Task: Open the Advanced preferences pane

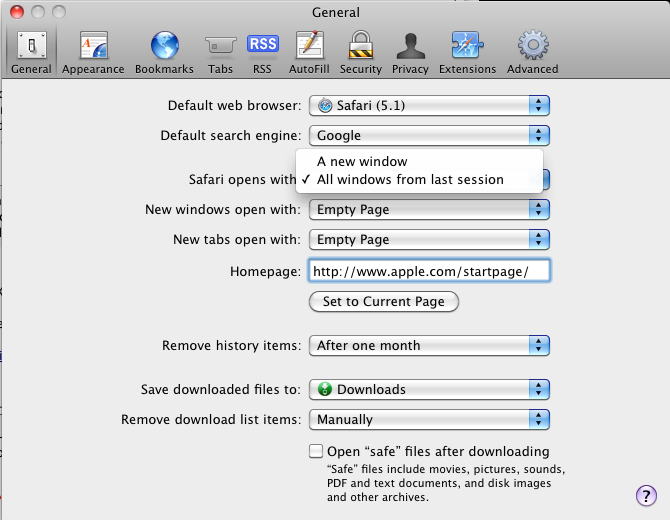Action: pos(532,52)
